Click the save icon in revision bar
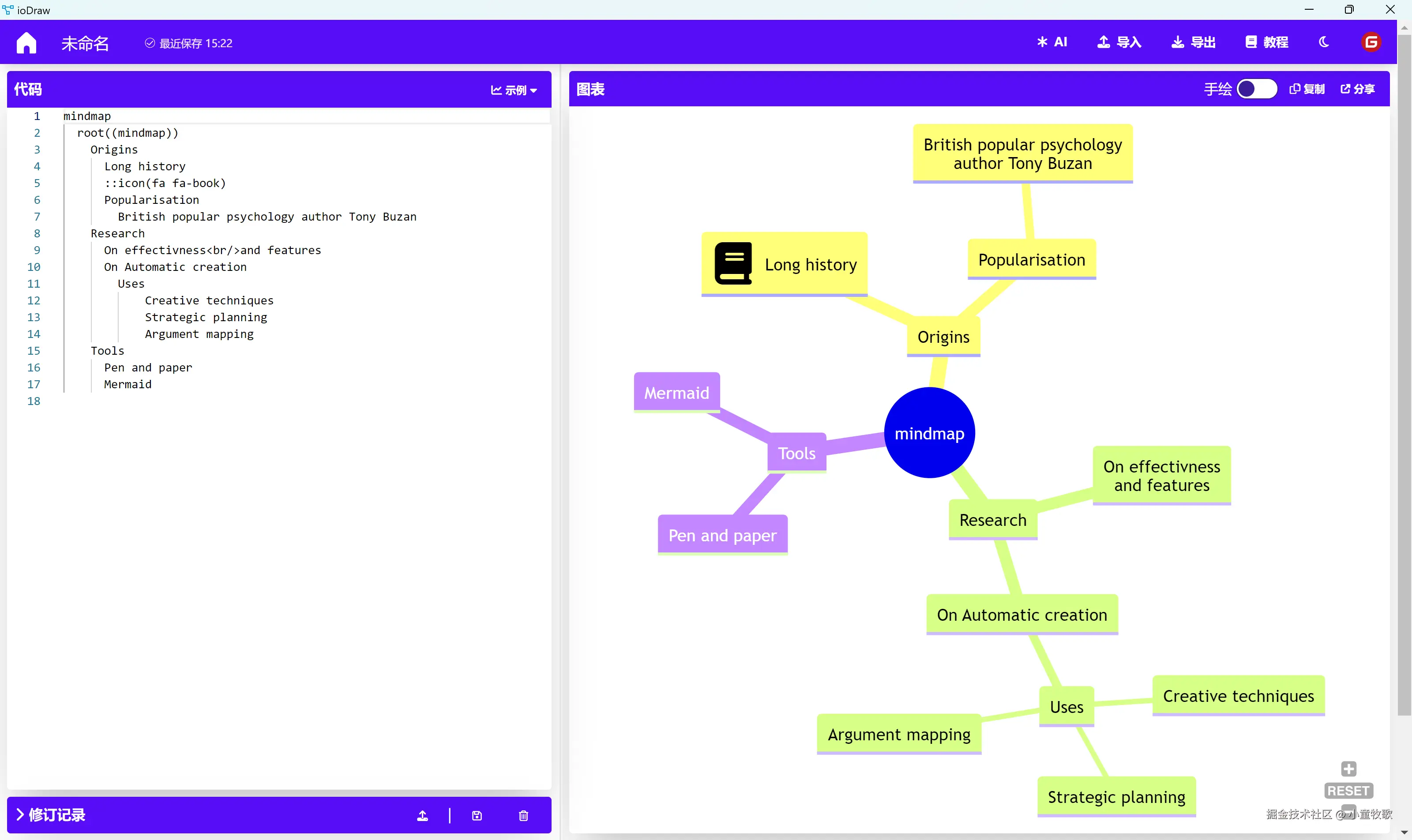 [477, 815]
